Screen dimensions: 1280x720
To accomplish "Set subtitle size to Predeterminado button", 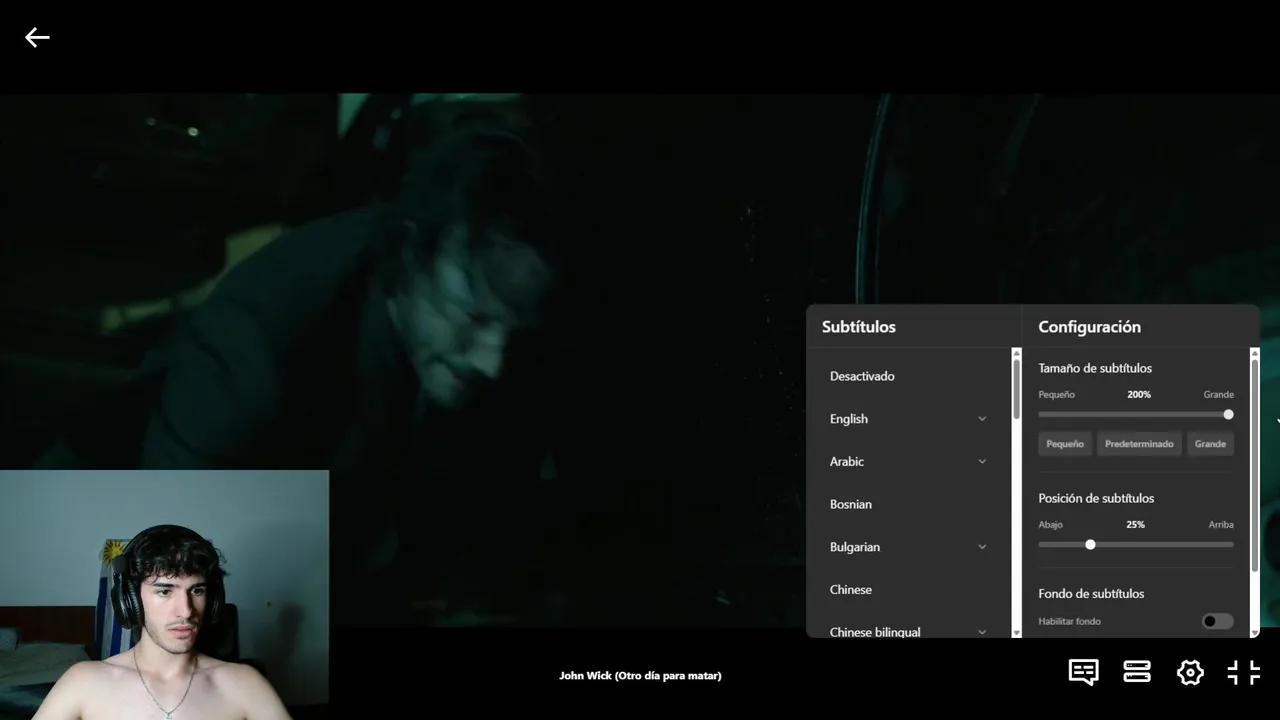I will 1139,444.
